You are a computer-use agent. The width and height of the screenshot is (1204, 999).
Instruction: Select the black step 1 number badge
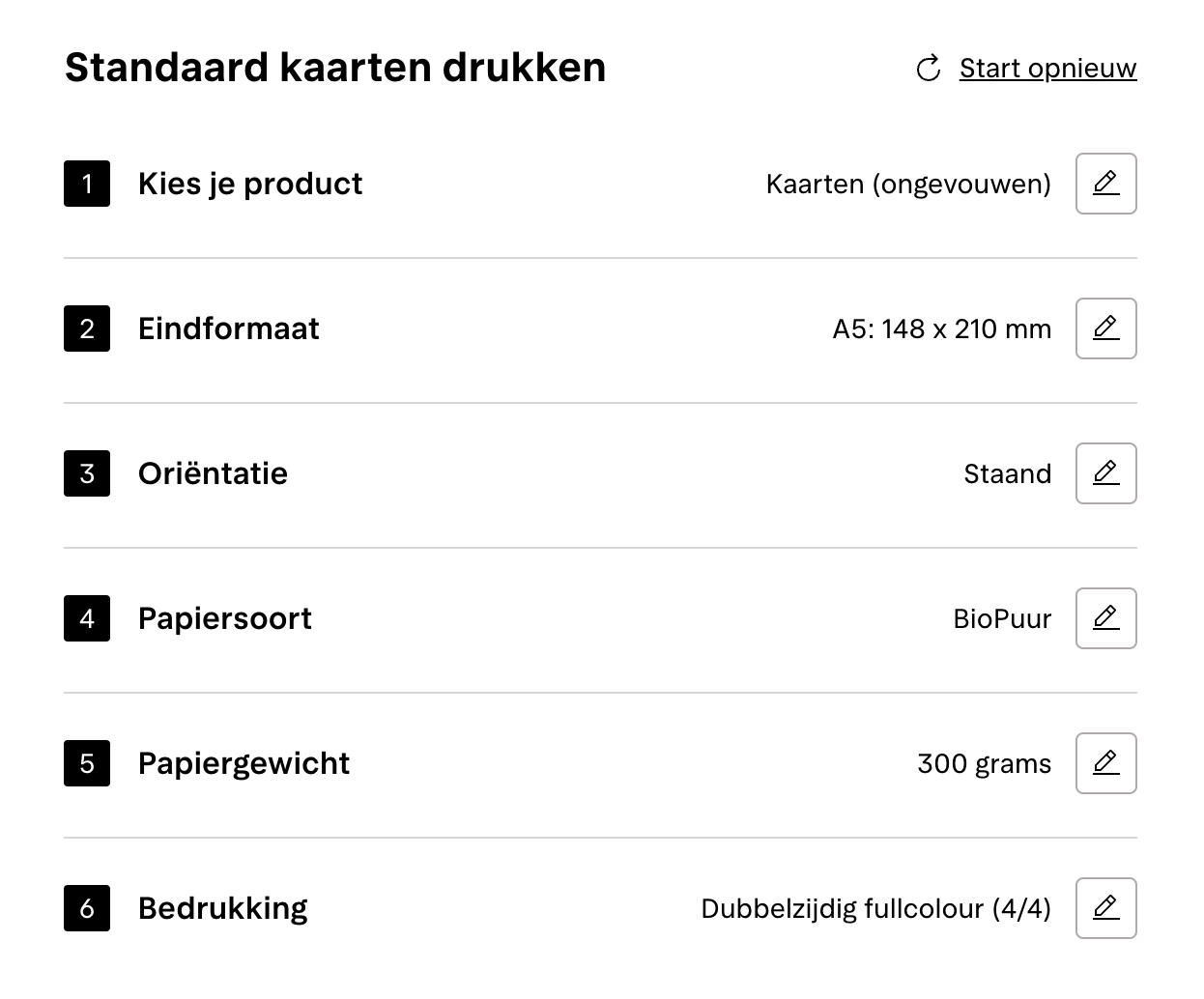click(86, 184)
